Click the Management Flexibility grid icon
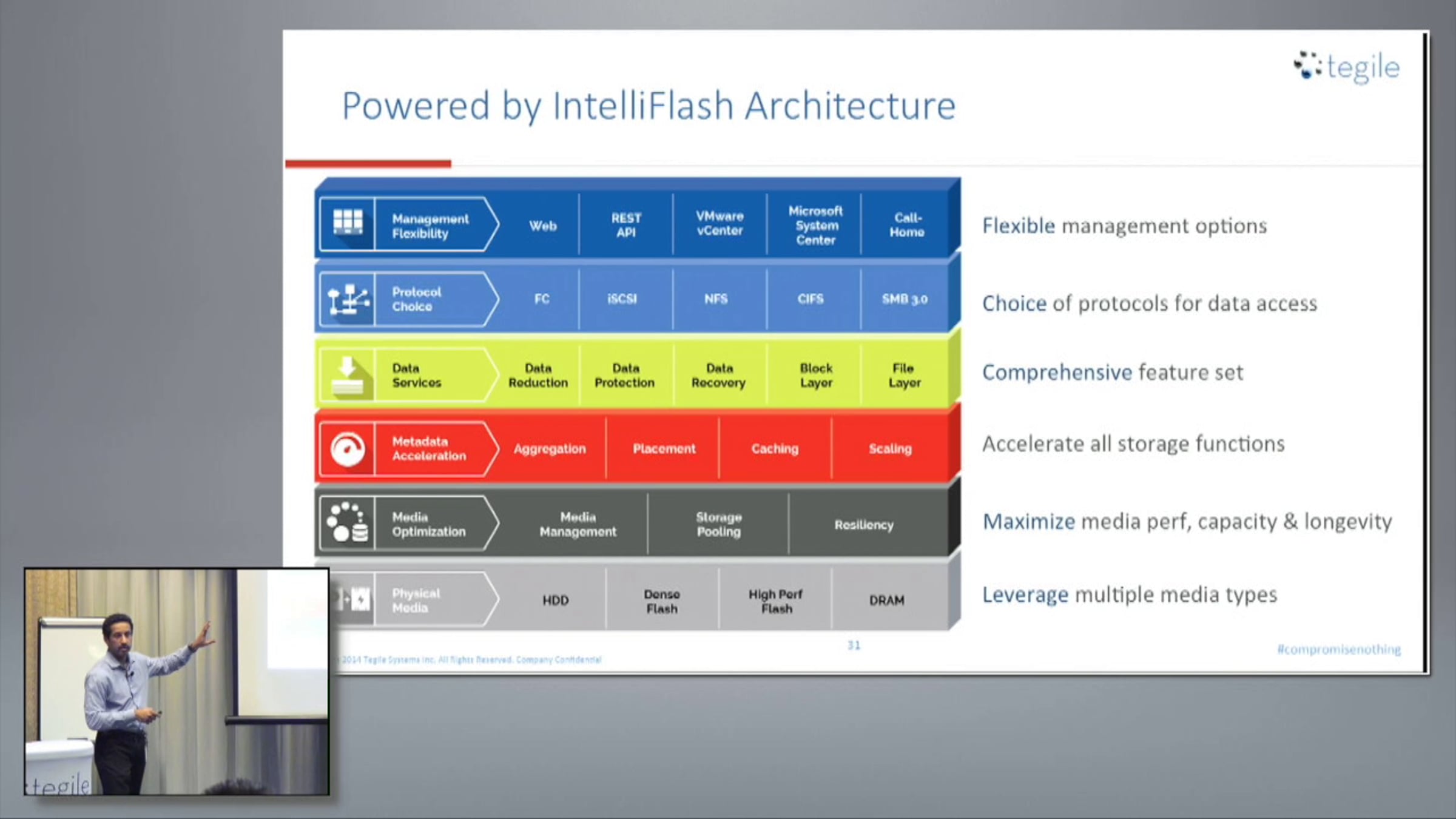 pos(348,223)
